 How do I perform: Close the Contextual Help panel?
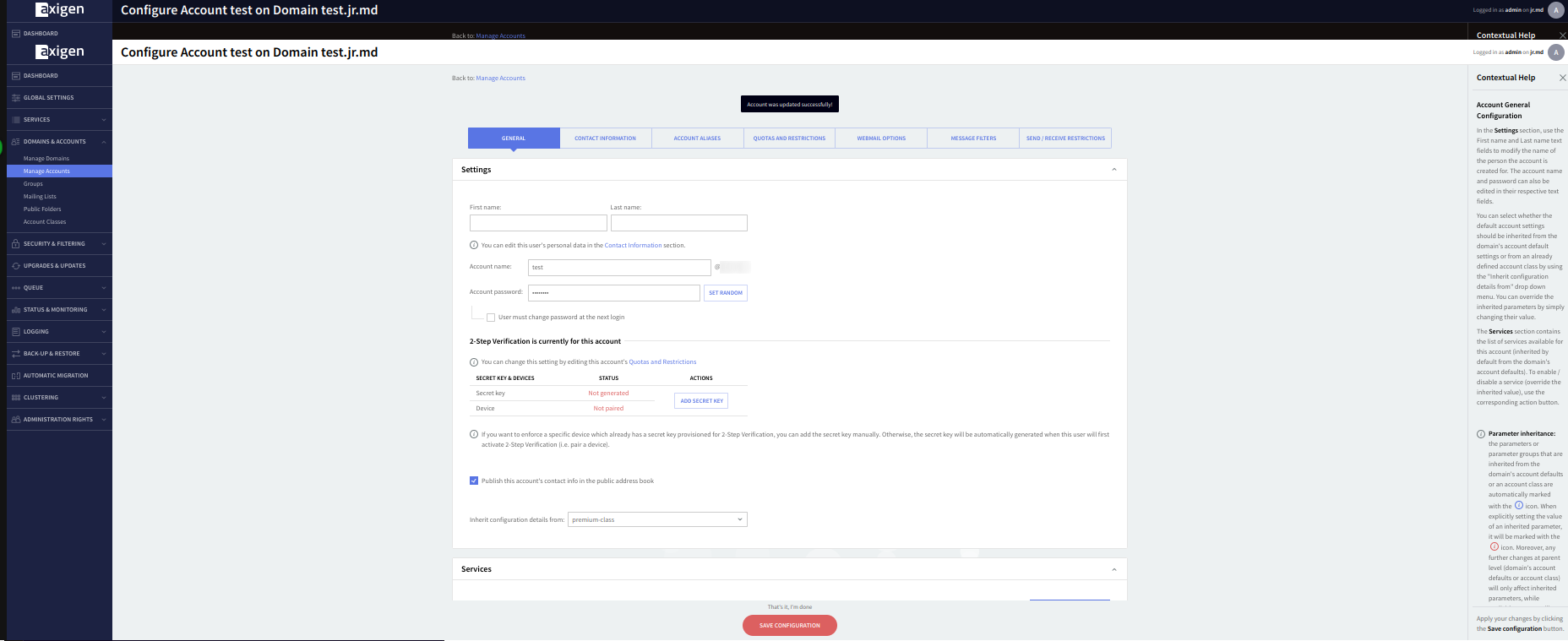click(1562, 78)
